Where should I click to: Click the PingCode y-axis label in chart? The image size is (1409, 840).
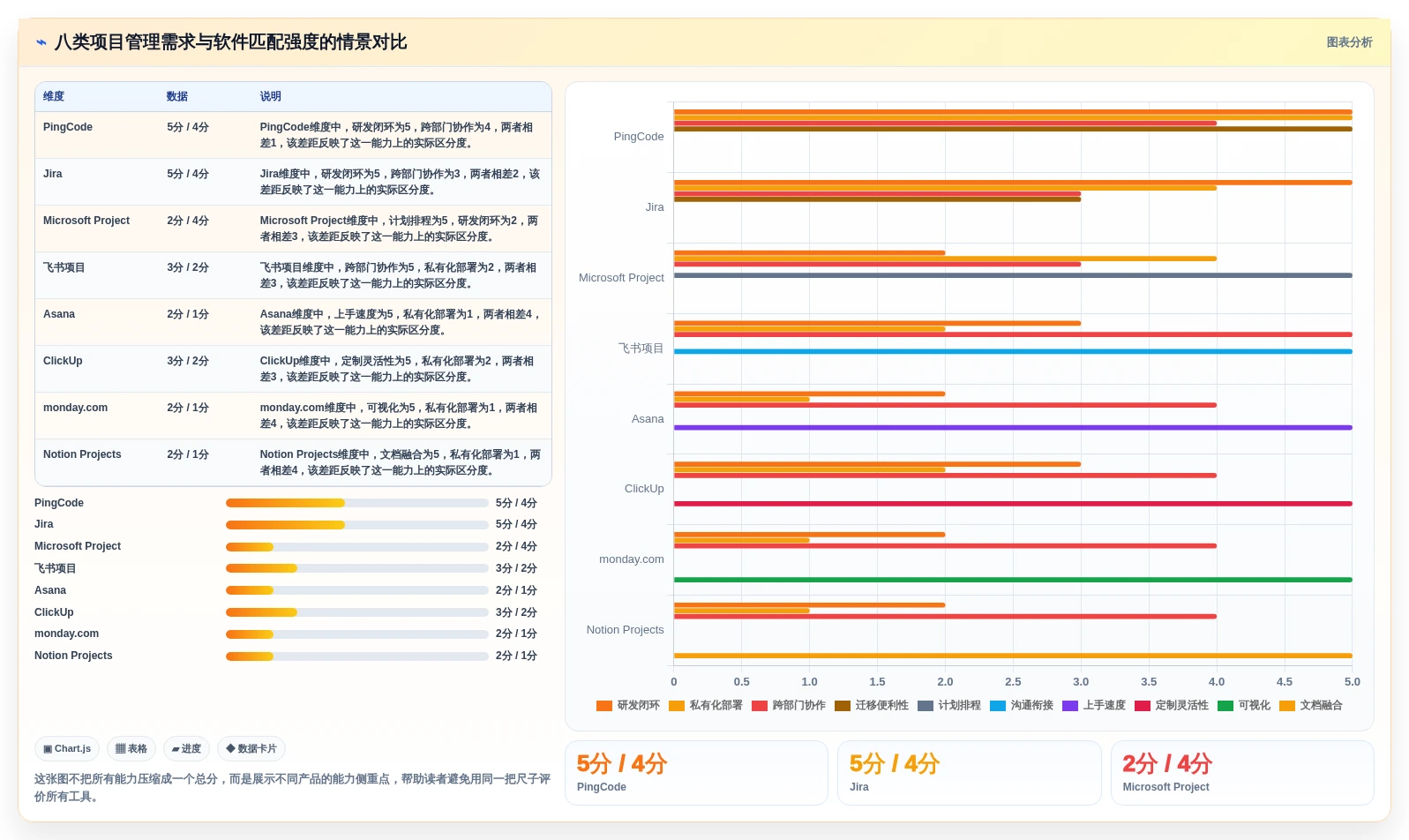pos(639,137)
